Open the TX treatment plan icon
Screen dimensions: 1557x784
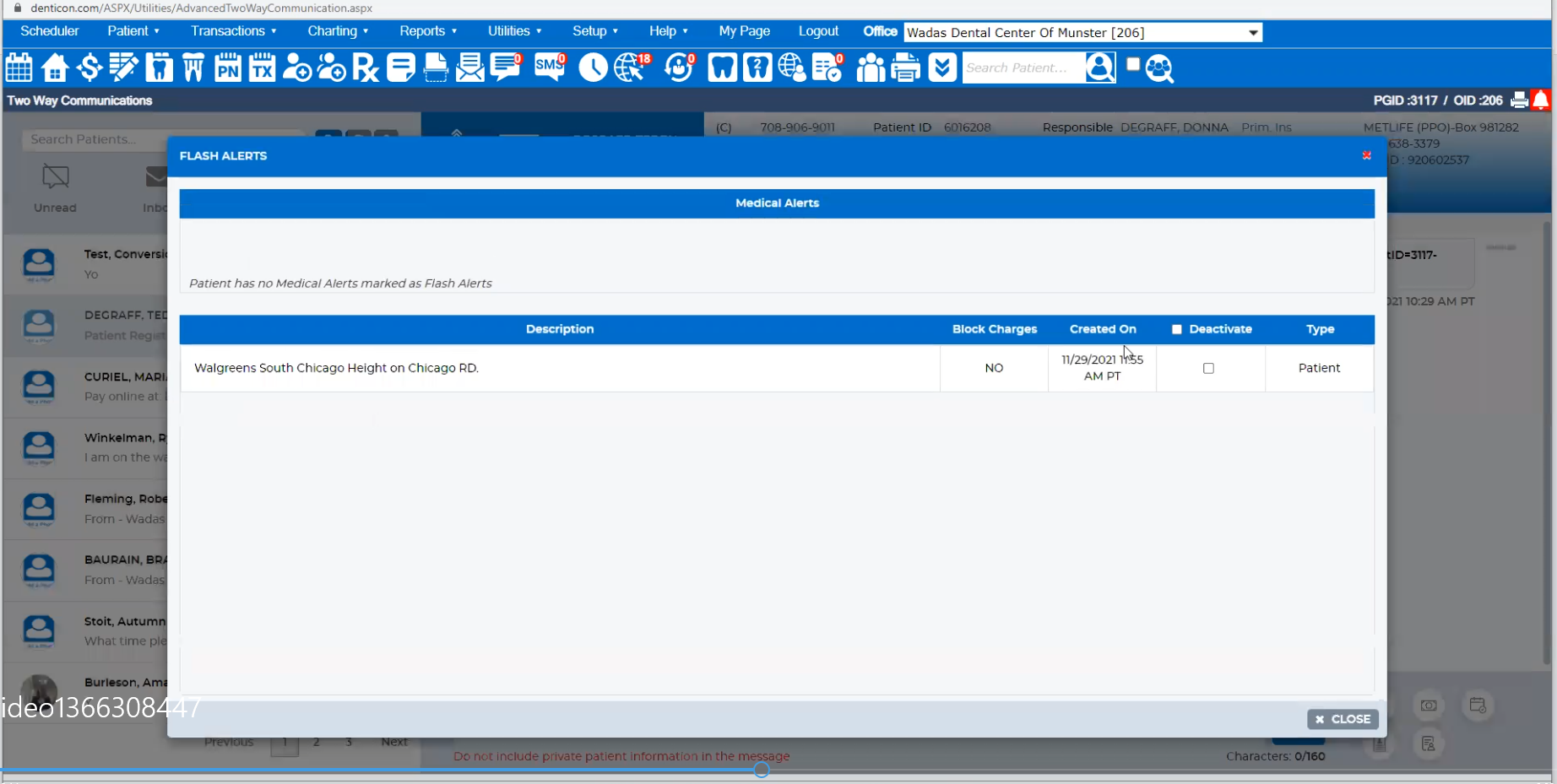tap(262, 68)
